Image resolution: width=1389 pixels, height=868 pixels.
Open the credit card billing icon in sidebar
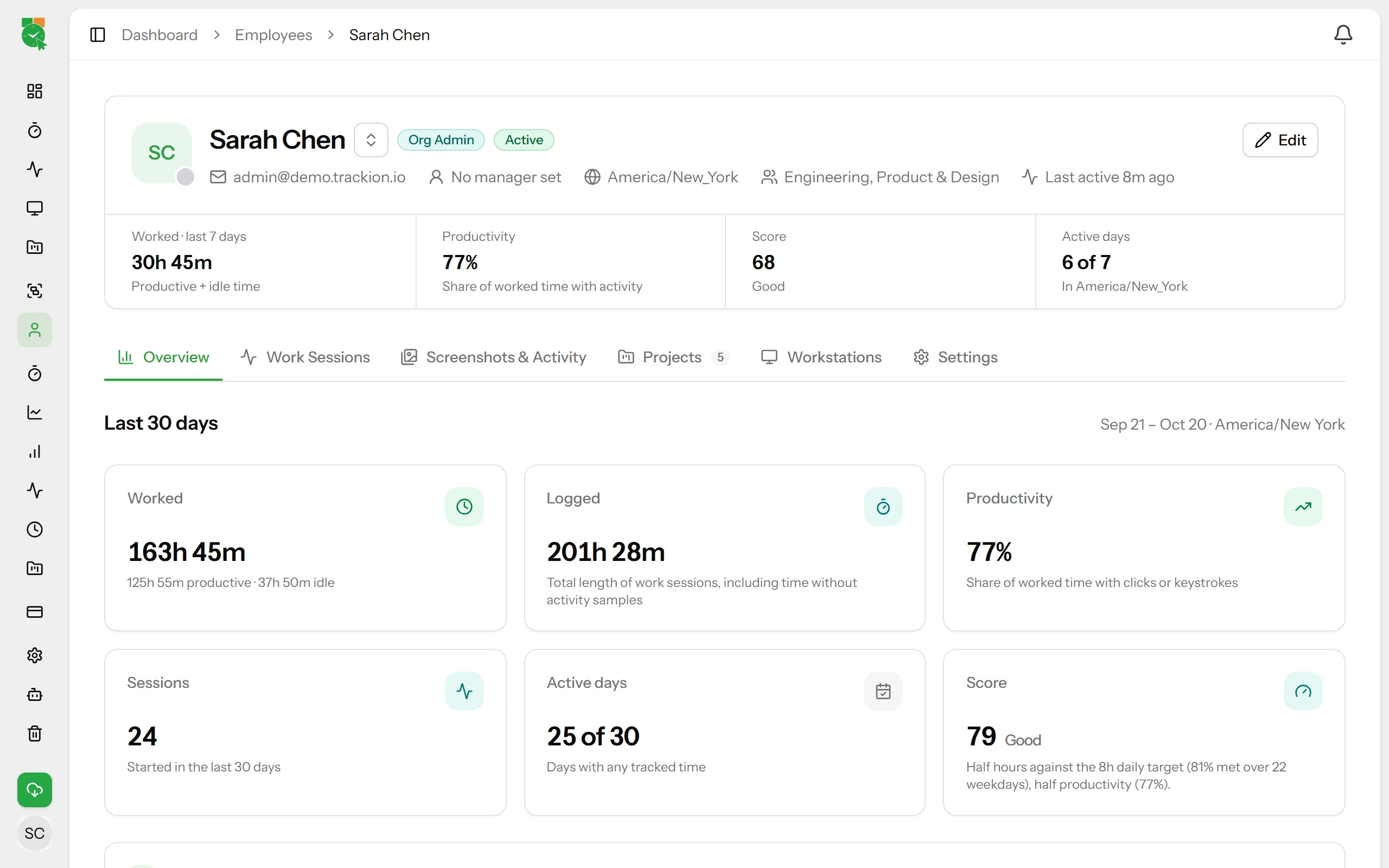(x=34, y=612)
